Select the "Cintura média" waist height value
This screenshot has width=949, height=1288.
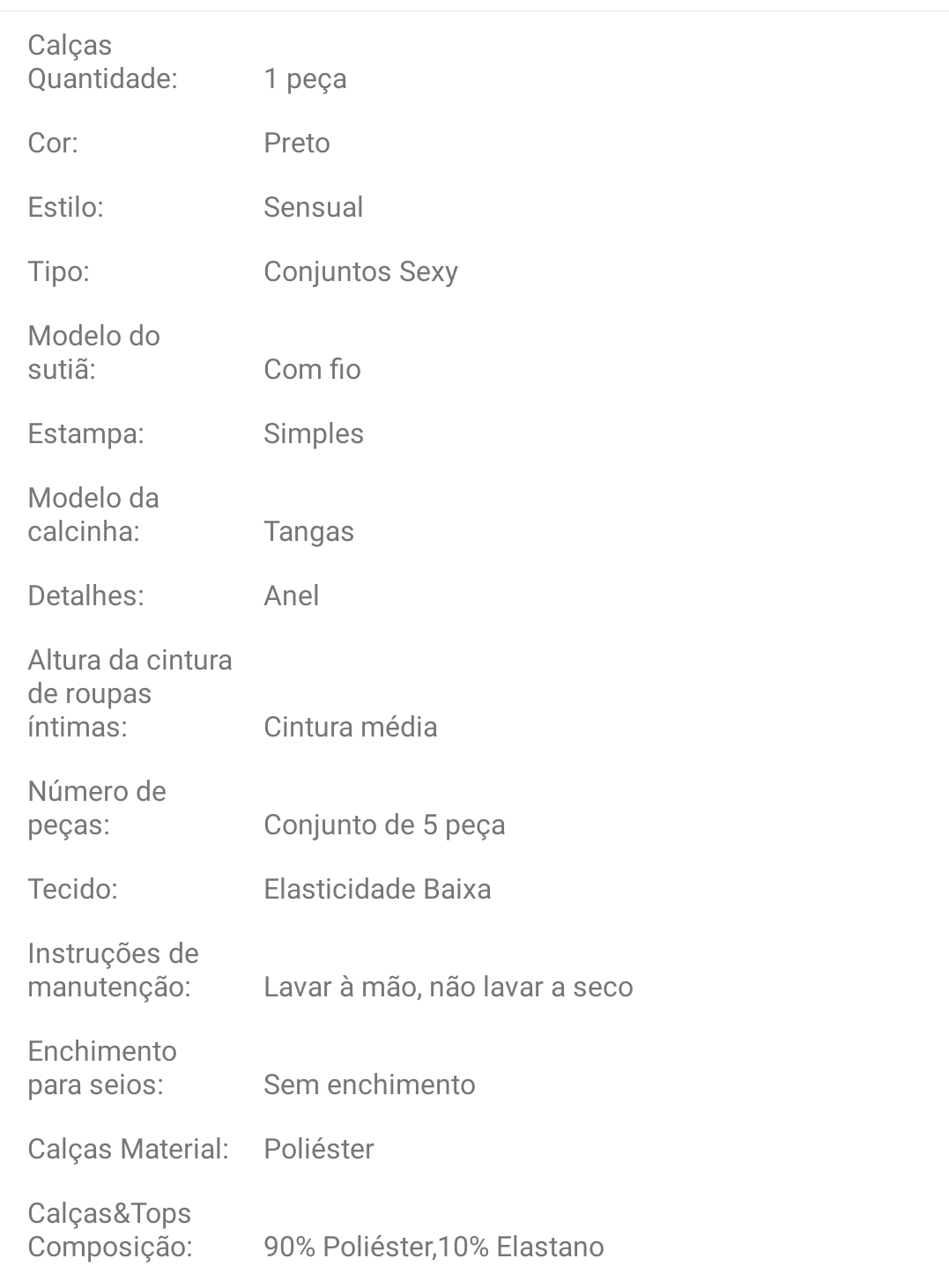click(351, 727)
